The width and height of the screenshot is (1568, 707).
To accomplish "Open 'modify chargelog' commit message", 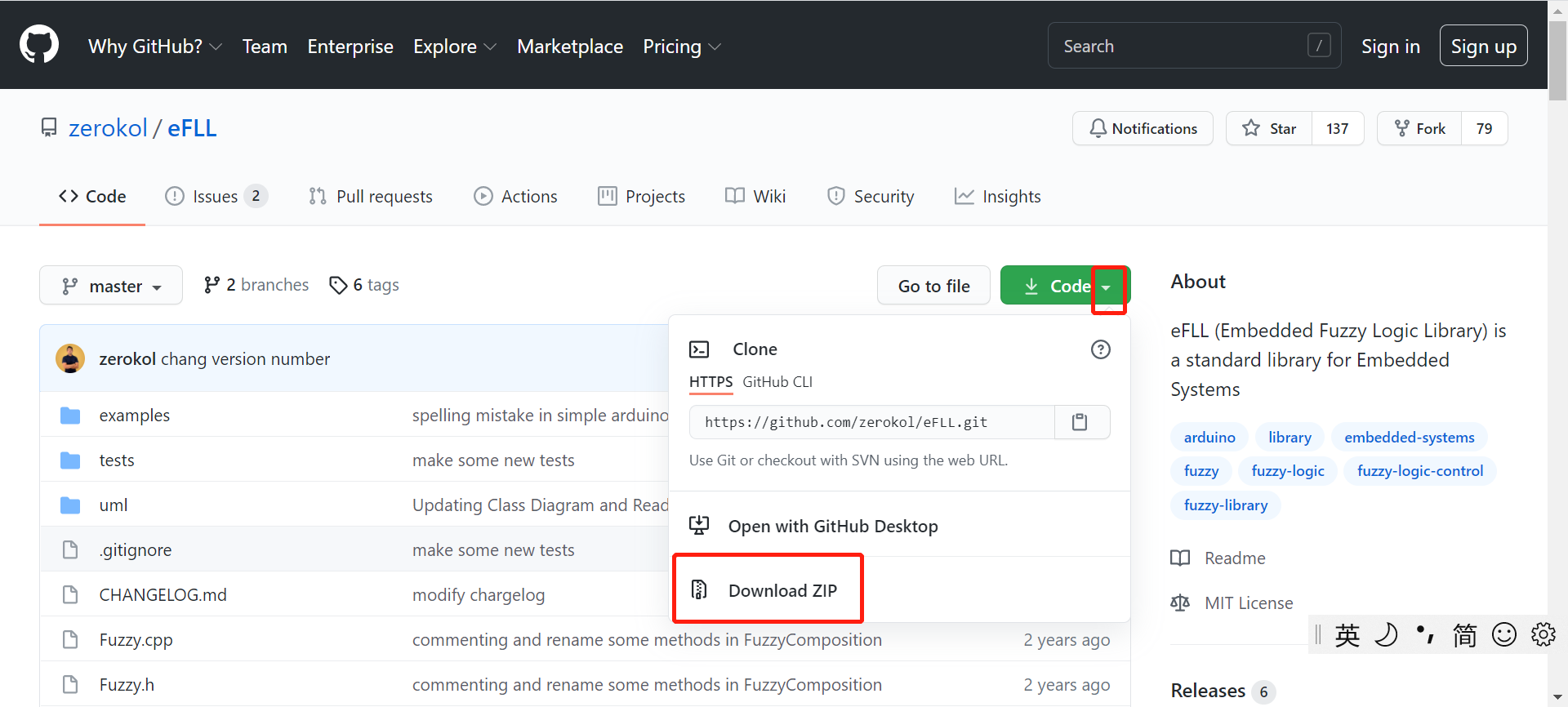I will (x=479, y=595).
